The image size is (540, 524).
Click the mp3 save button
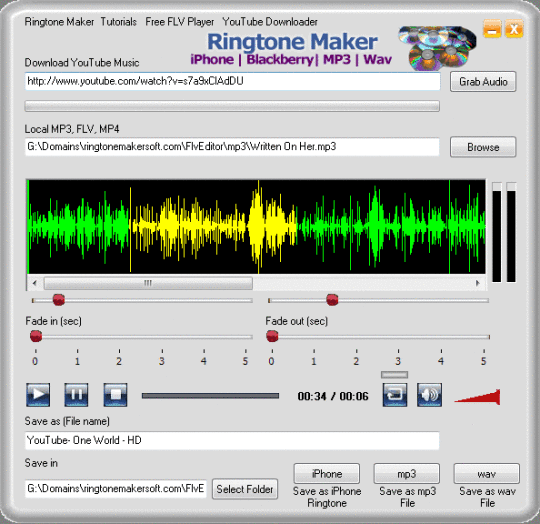pyautogui.click(x=407, y=474)
